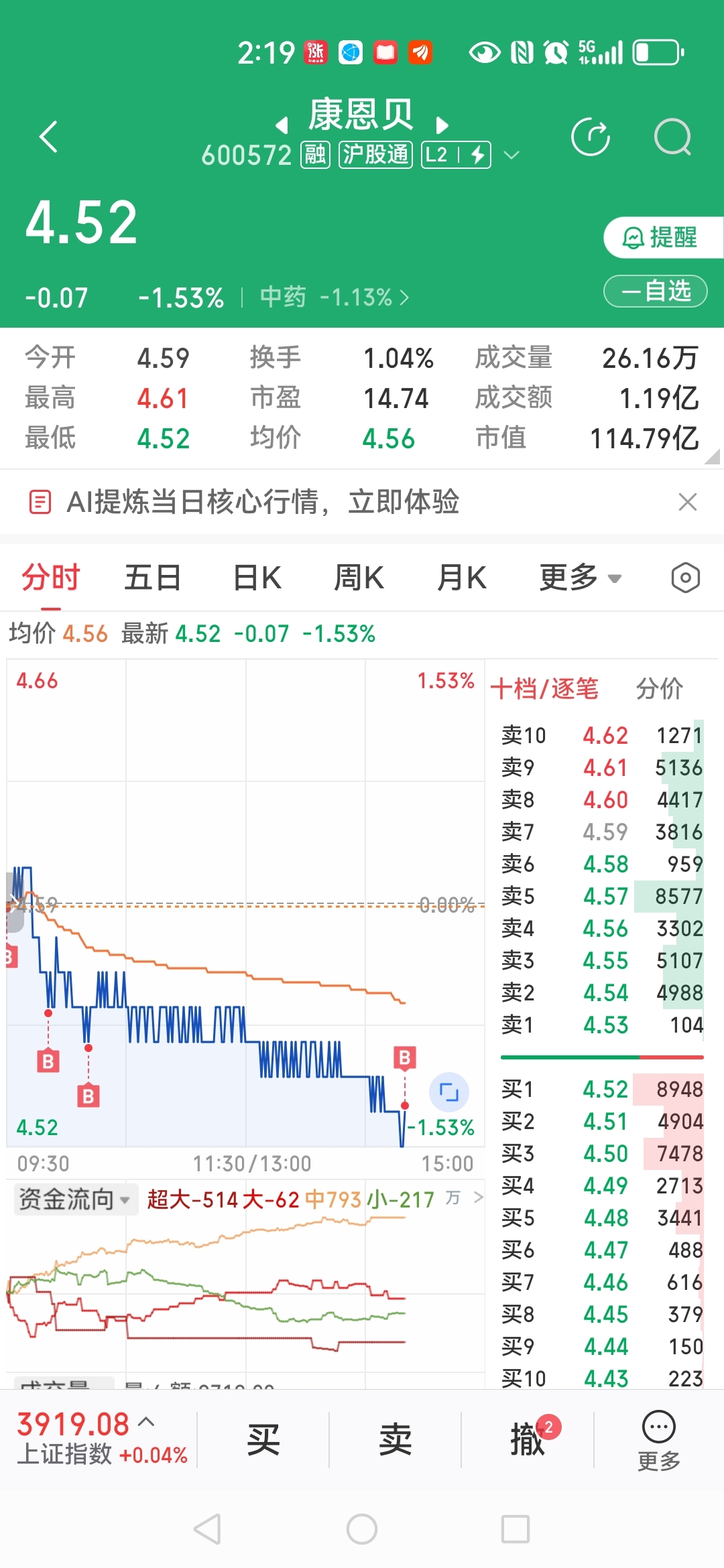This screenshot has height=1568, width=724.
Task: Open chart settings hexagon icon
Action: tap(685, 578)
